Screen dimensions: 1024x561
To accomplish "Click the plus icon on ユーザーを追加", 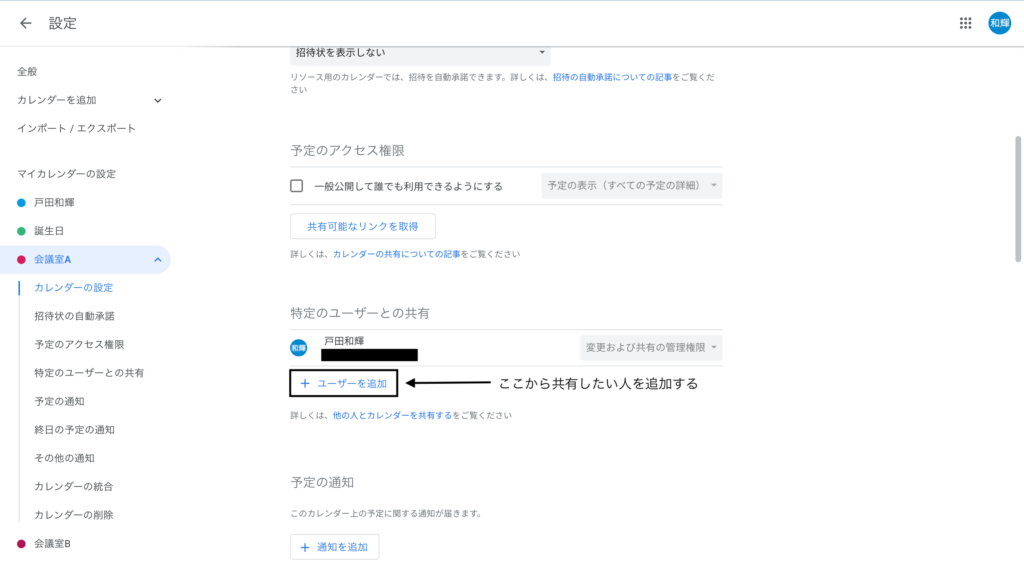I will [x=304, y=383].
